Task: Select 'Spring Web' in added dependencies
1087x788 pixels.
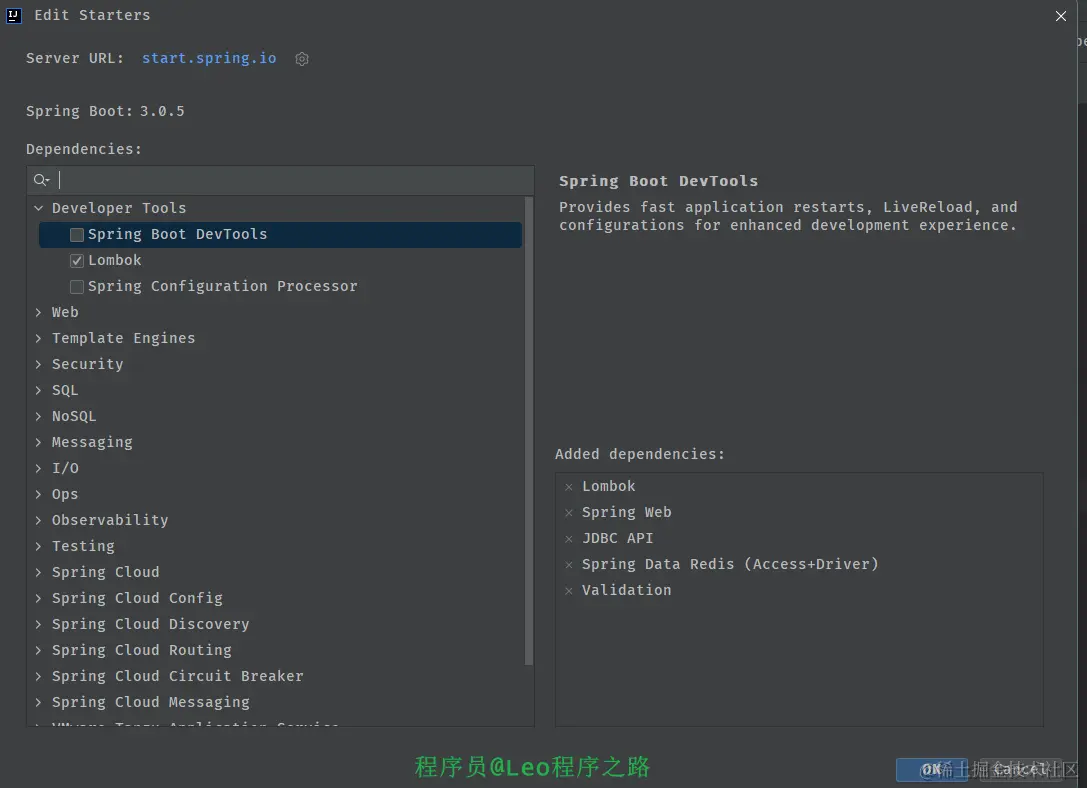Action: [626, 512]
